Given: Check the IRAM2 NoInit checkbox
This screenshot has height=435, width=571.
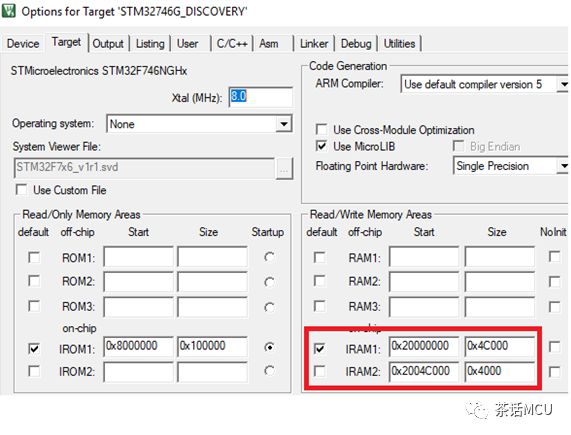Looking at the screenshot, I should pyautogui.click(x=554, y=372).
